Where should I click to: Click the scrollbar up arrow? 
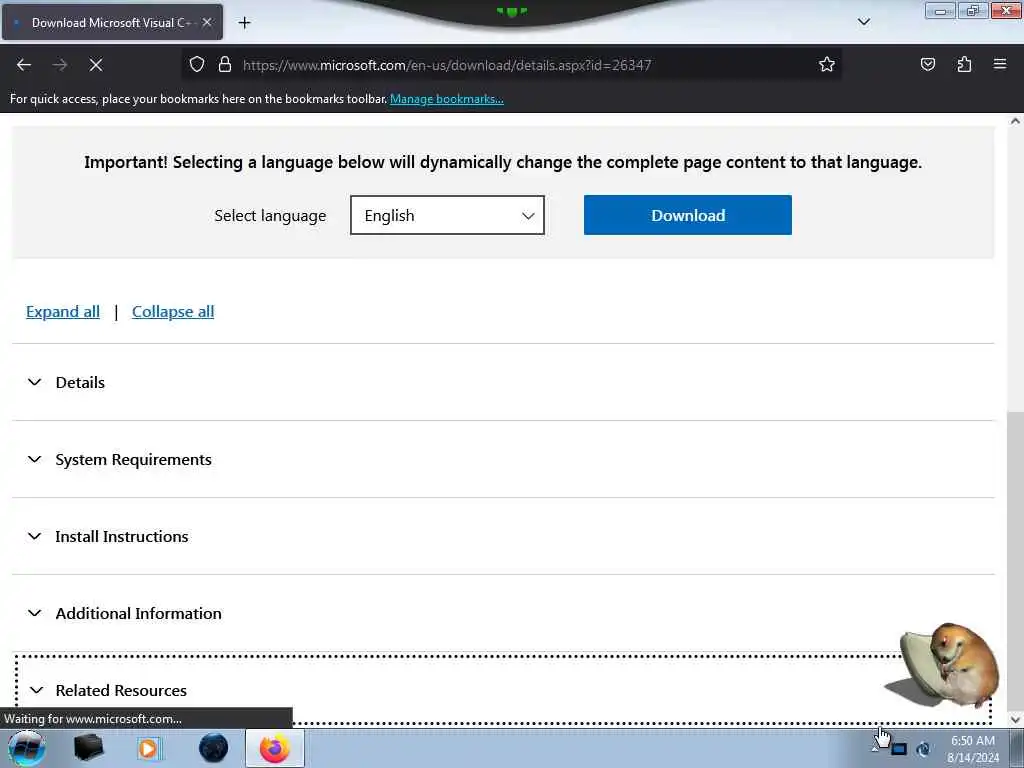(x=1016, y=121)
